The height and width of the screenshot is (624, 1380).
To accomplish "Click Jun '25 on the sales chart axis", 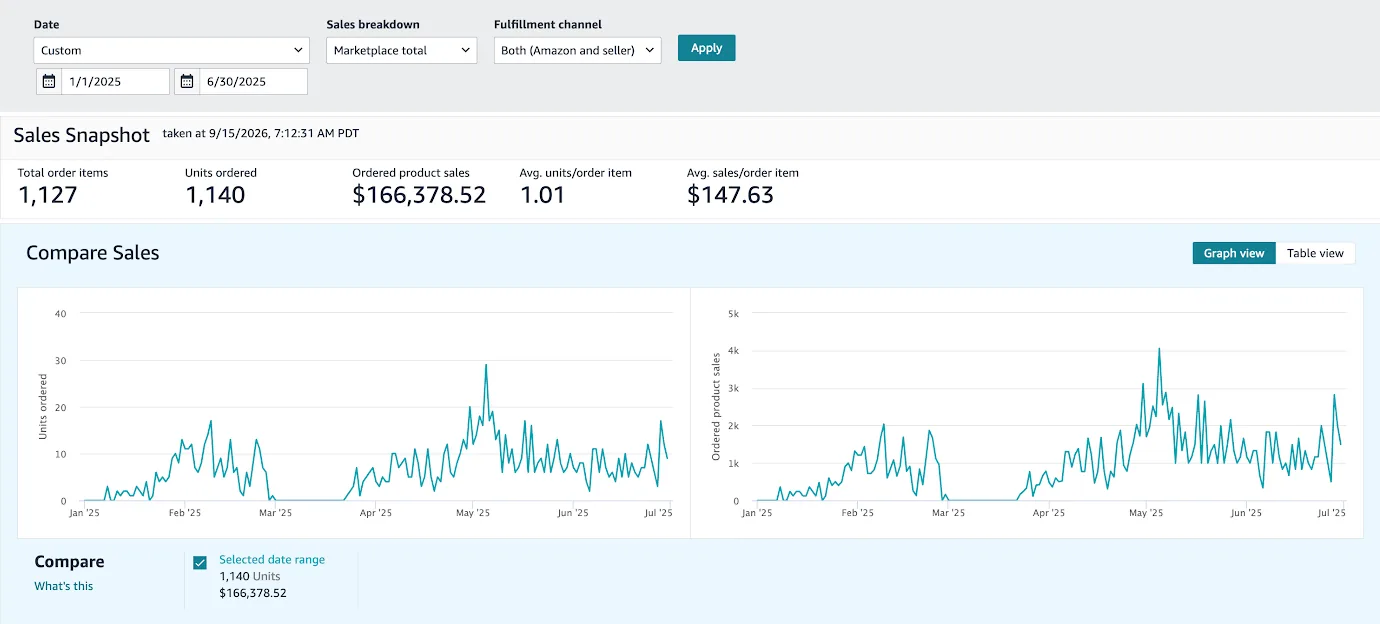I will pyautogui.click(x=1246, y=513).
